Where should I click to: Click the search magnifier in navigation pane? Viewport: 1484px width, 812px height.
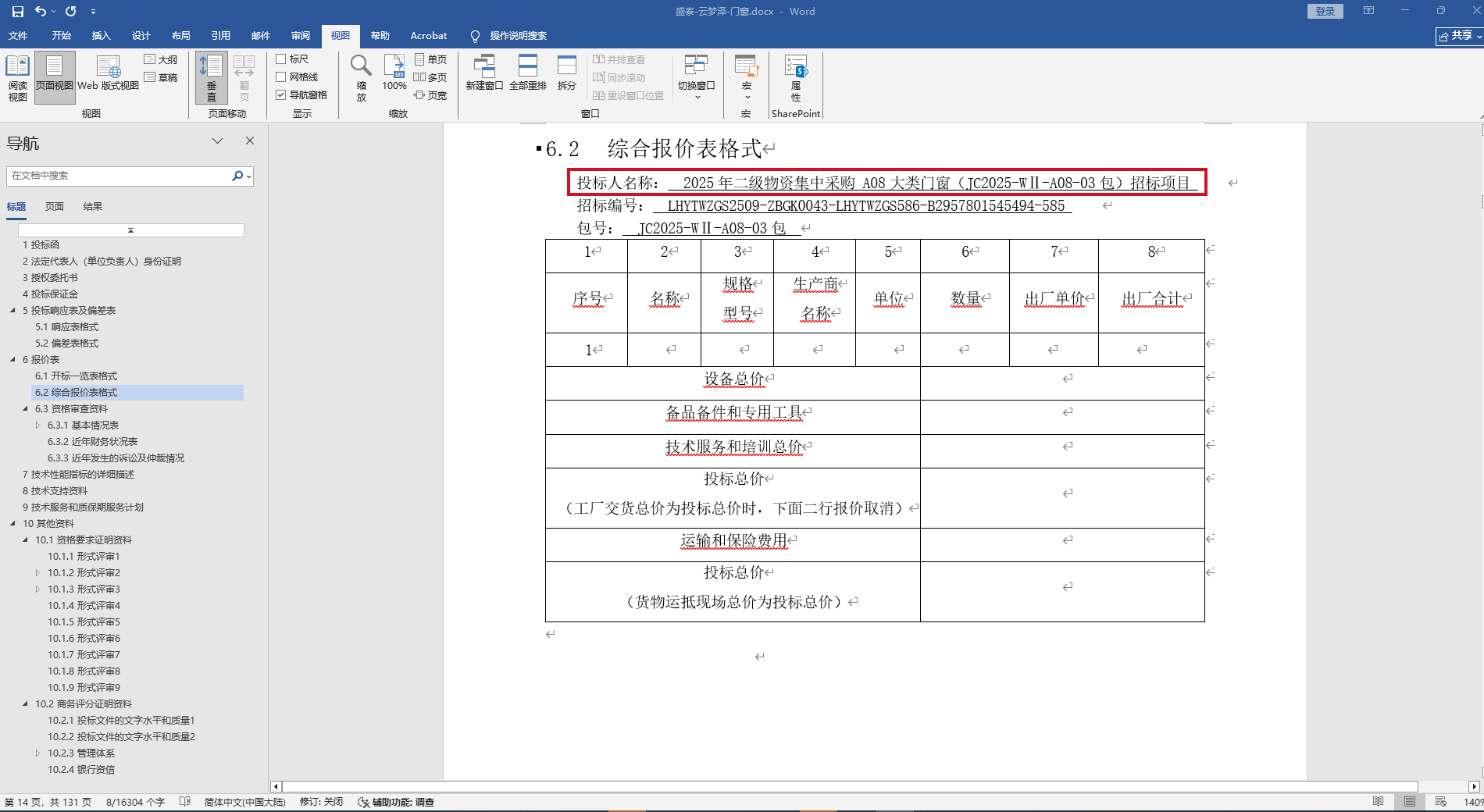coord(237,176)
